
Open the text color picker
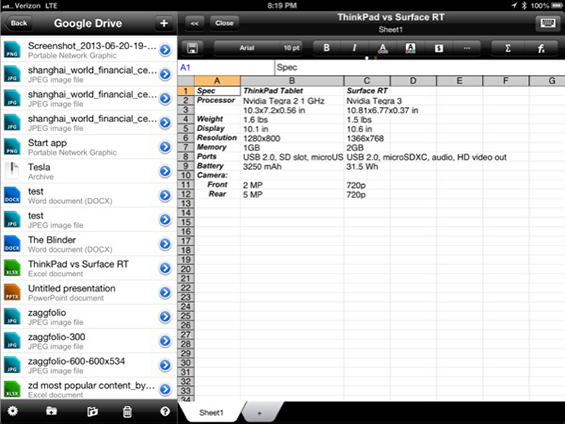pyautogui.click(x=383, y=48)
